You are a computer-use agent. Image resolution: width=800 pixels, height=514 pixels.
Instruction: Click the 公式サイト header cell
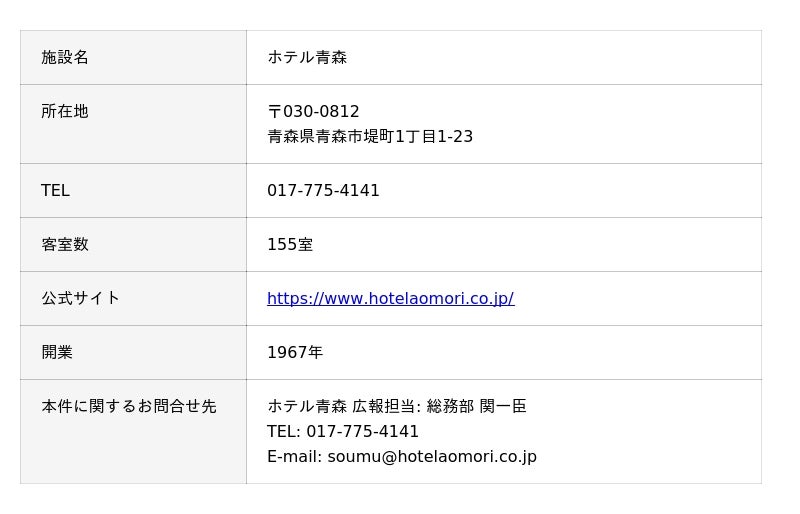80,298
